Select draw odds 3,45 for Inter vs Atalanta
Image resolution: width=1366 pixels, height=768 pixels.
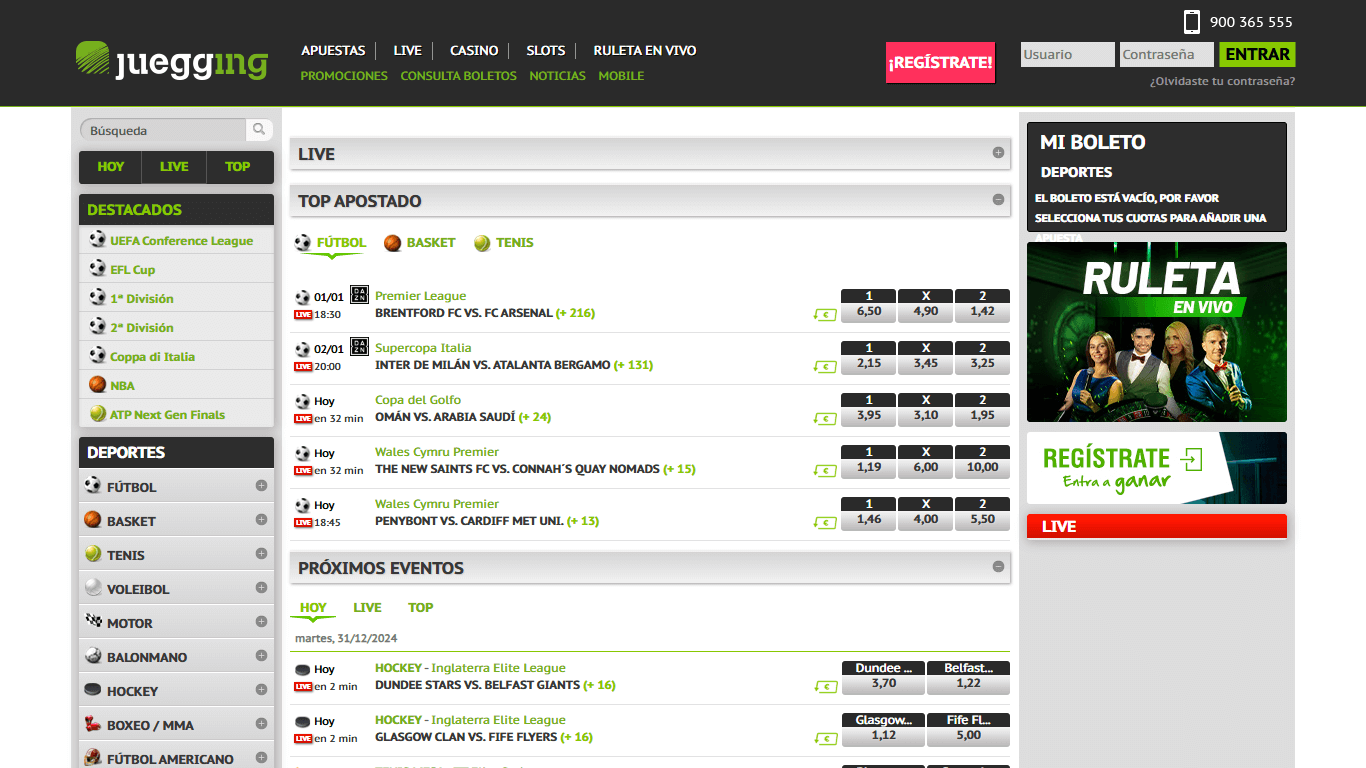tap(926, 364)
